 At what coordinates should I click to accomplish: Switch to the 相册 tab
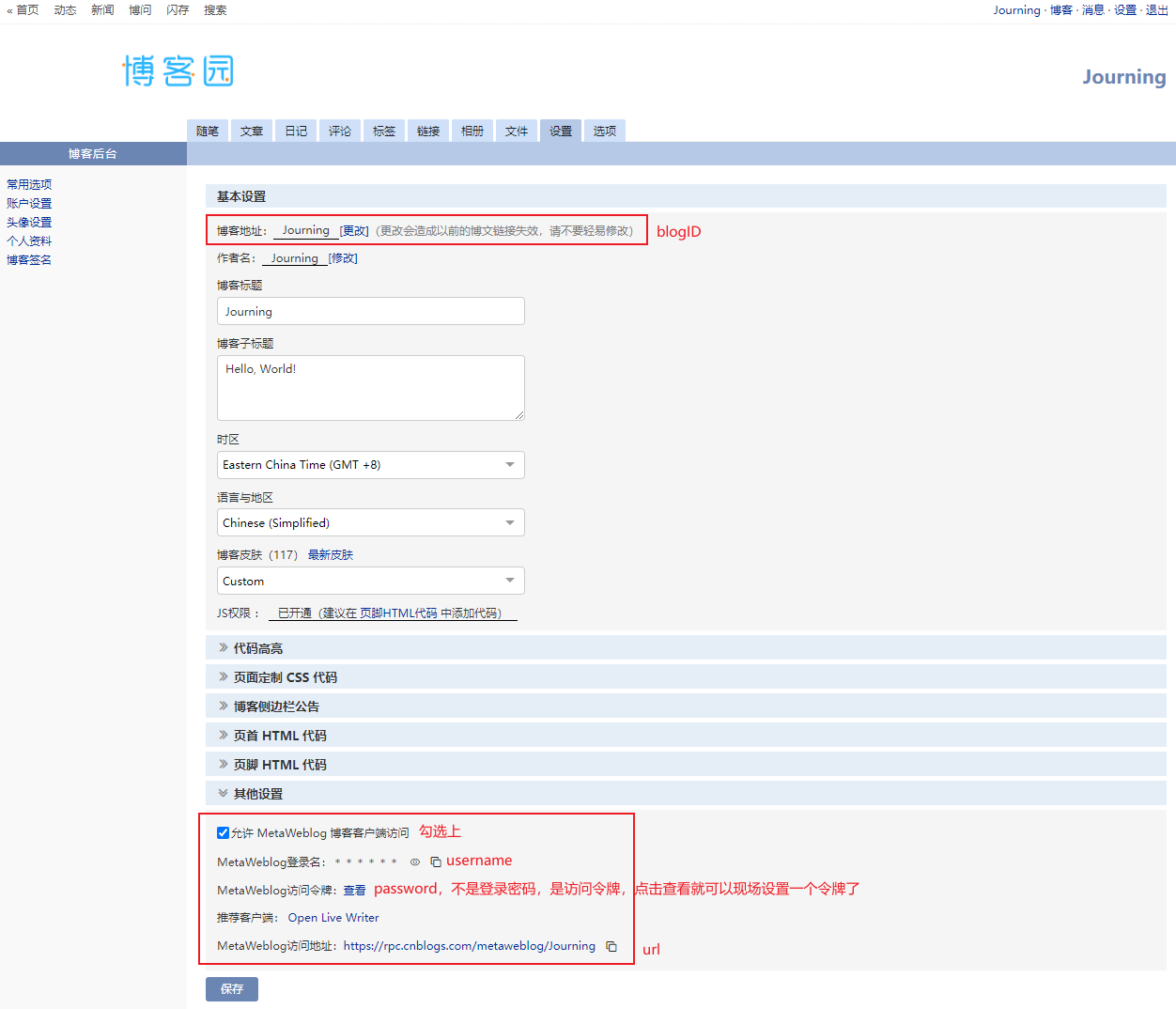[472, 132]
